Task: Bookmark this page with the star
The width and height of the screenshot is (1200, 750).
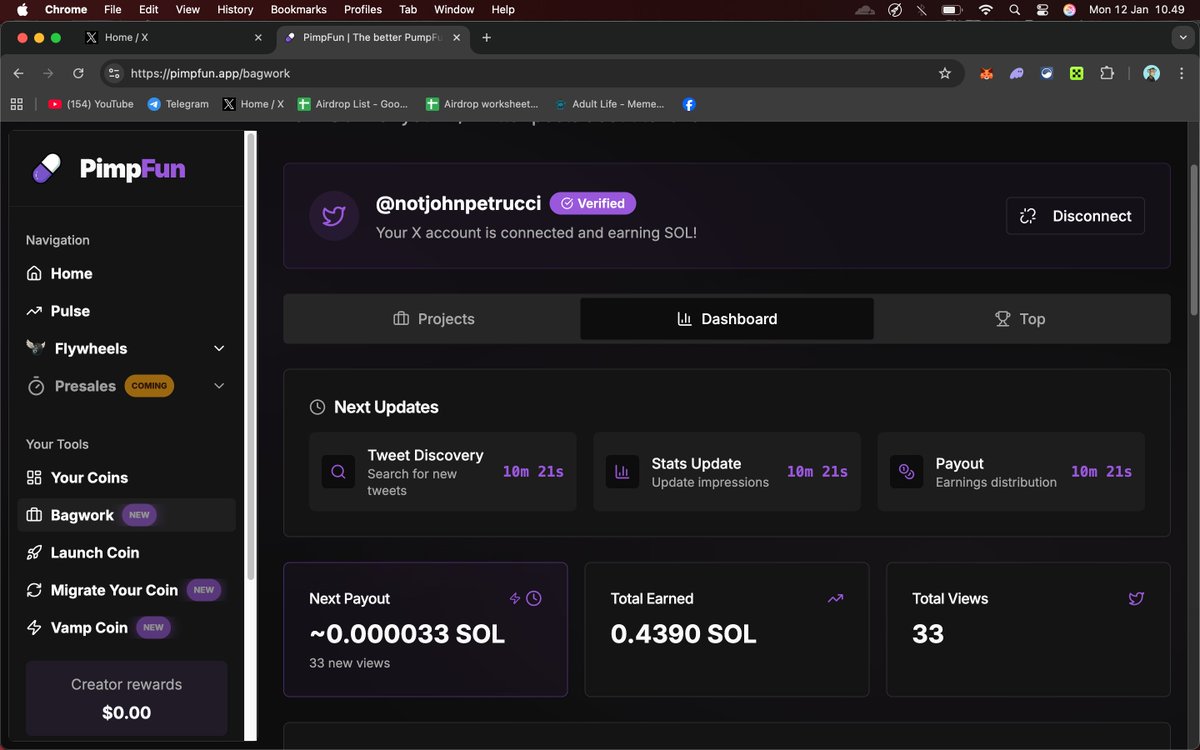Action: tap(944, 73)
